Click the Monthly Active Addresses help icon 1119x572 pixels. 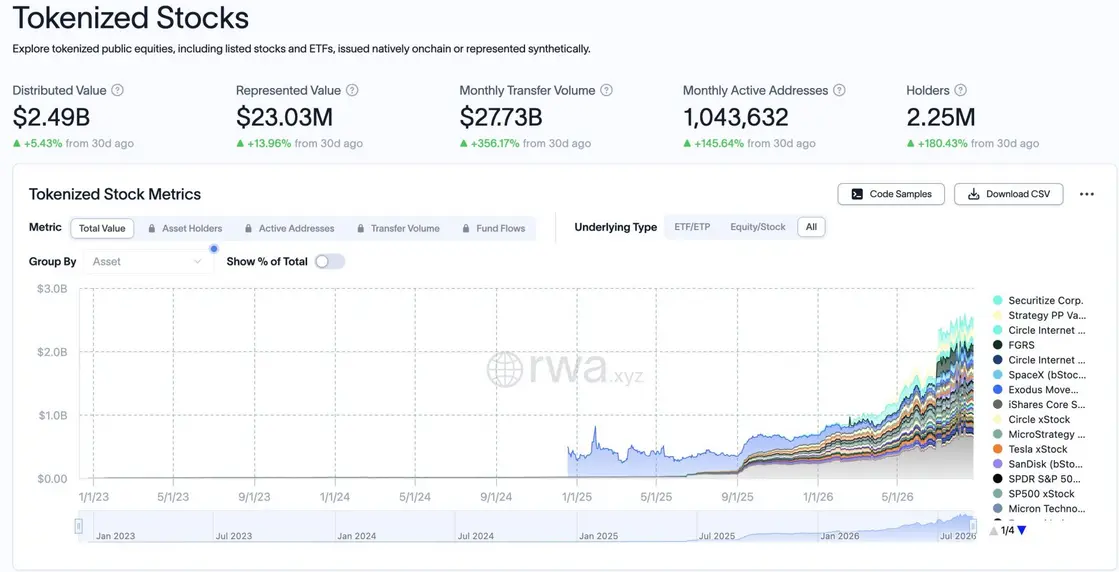click(x=839, y=91)
